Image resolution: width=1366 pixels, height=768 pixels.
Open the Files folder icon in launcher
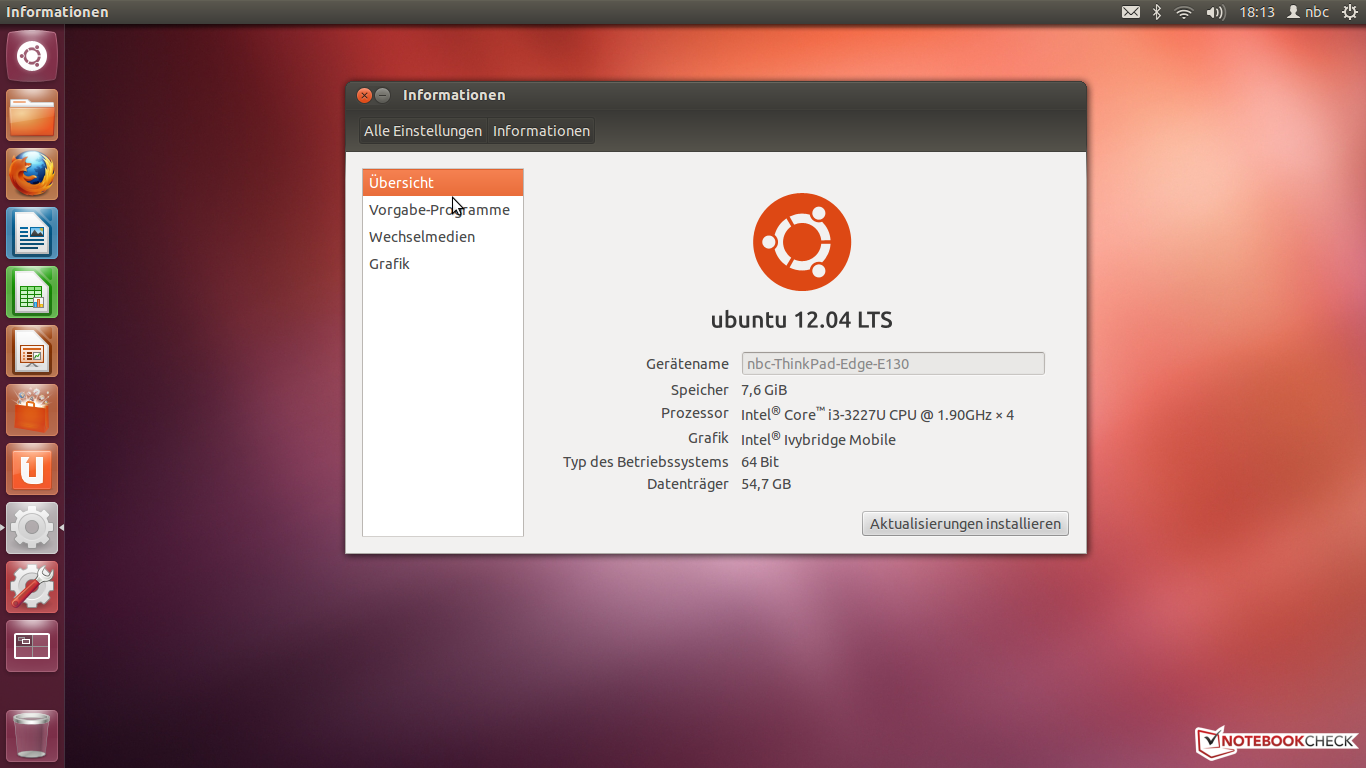click(32, 115)
